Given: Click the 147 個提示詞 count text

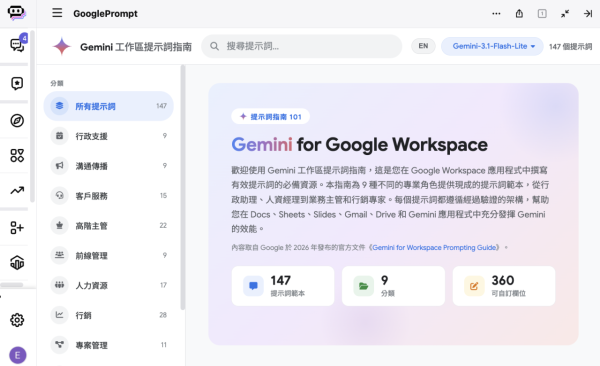Looking at the screenshot, I should coord(571,46).
